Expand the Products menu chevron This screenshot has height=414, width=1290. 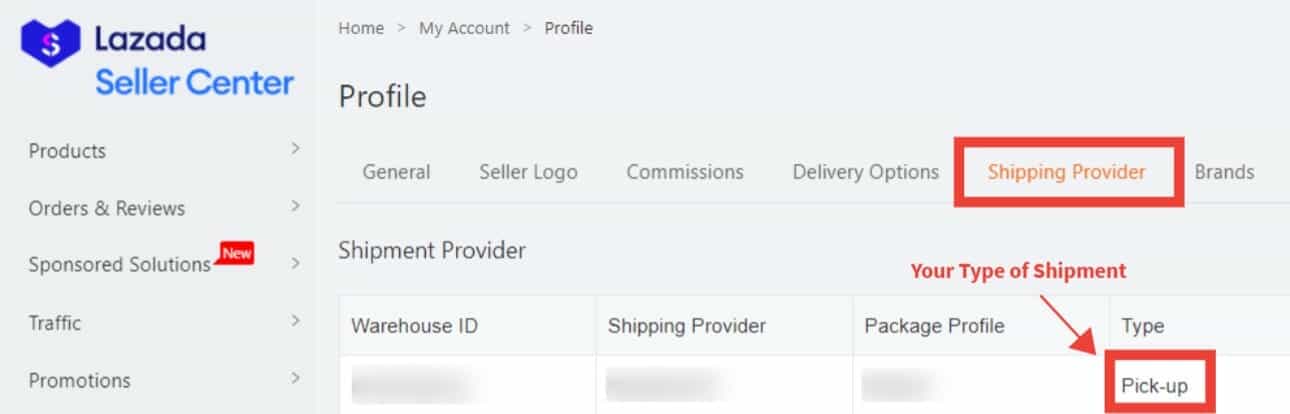295,149
